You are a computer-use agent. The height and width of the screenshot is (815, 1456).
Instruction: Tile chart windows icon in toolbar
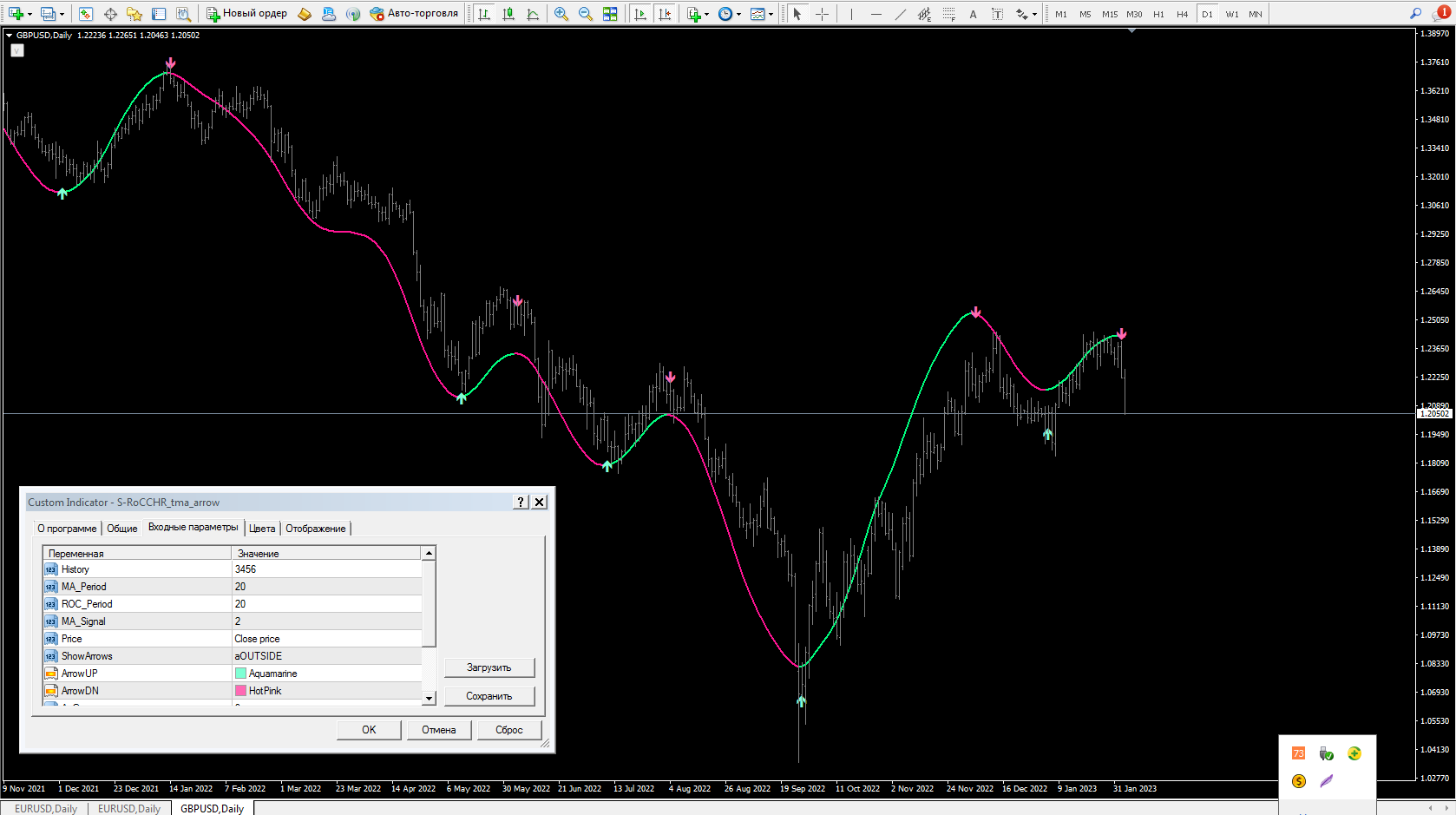tap(610, 14)
